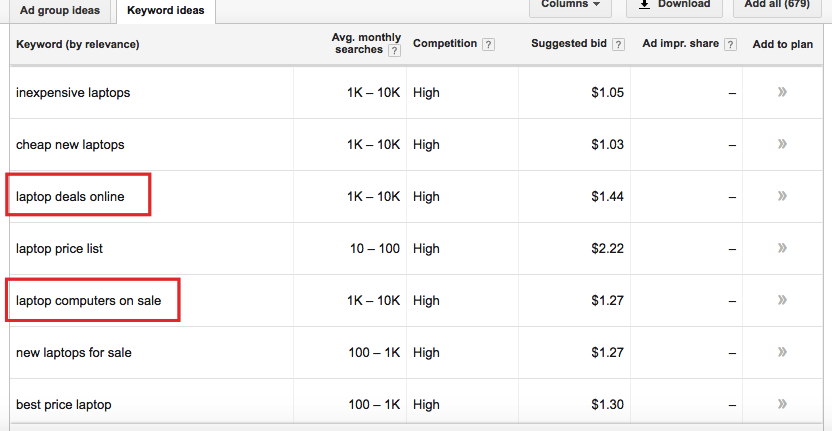Add 'laptop computers on sale' to plan

(x=782, y=300)
